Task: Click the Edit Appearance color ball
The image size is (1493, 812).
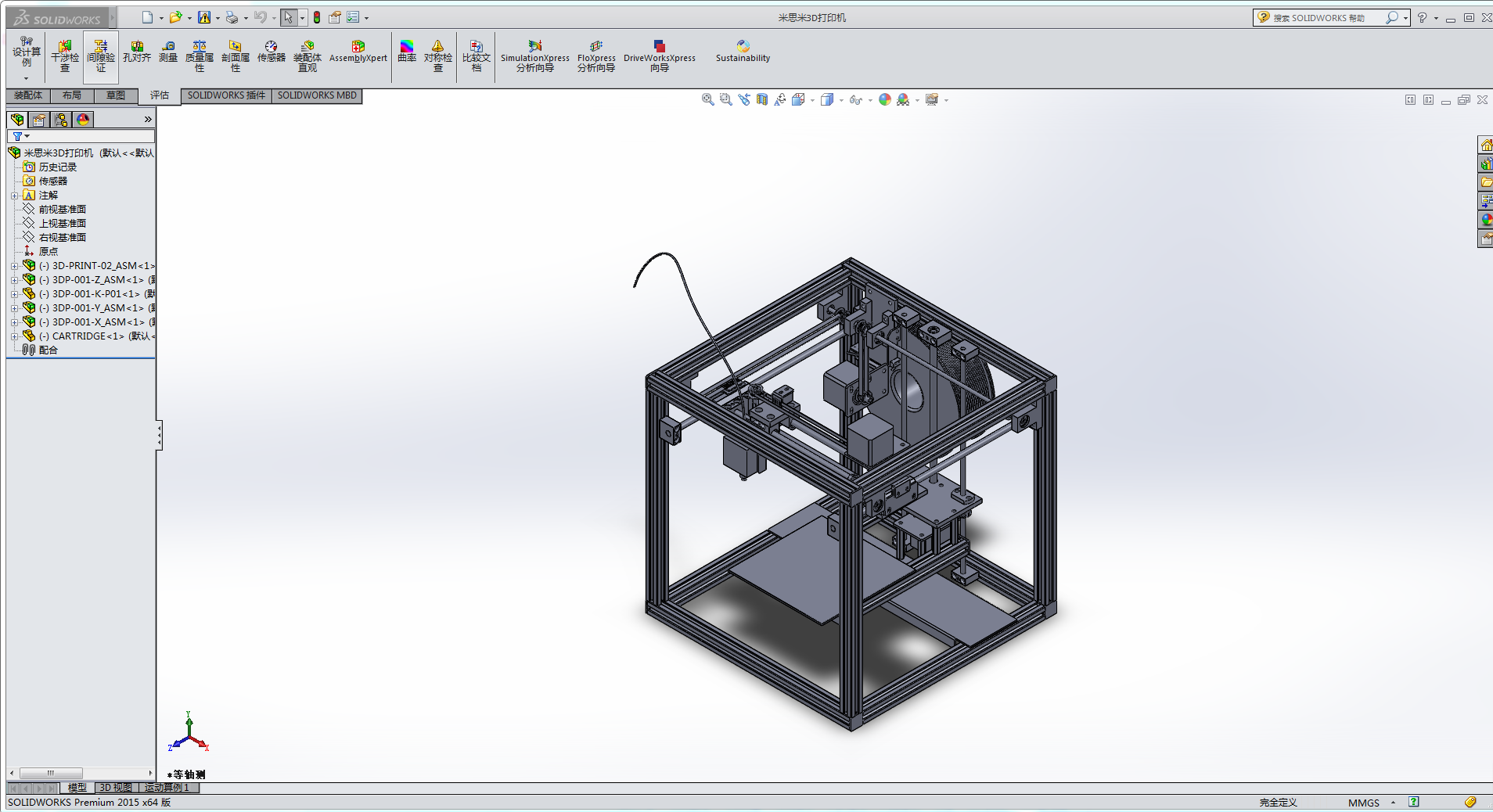Action: click(x=884, y=99)
